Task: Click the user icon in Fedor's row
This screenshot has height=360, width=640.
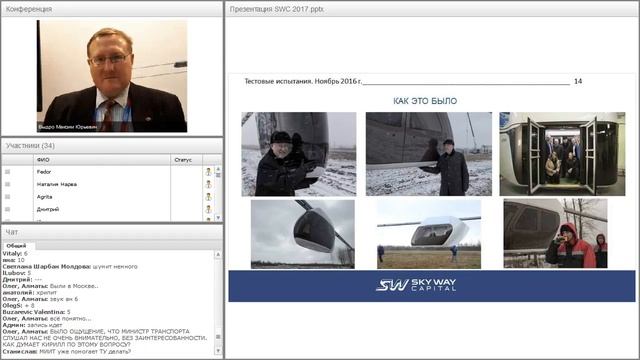Action: click(x=208, y=172)
